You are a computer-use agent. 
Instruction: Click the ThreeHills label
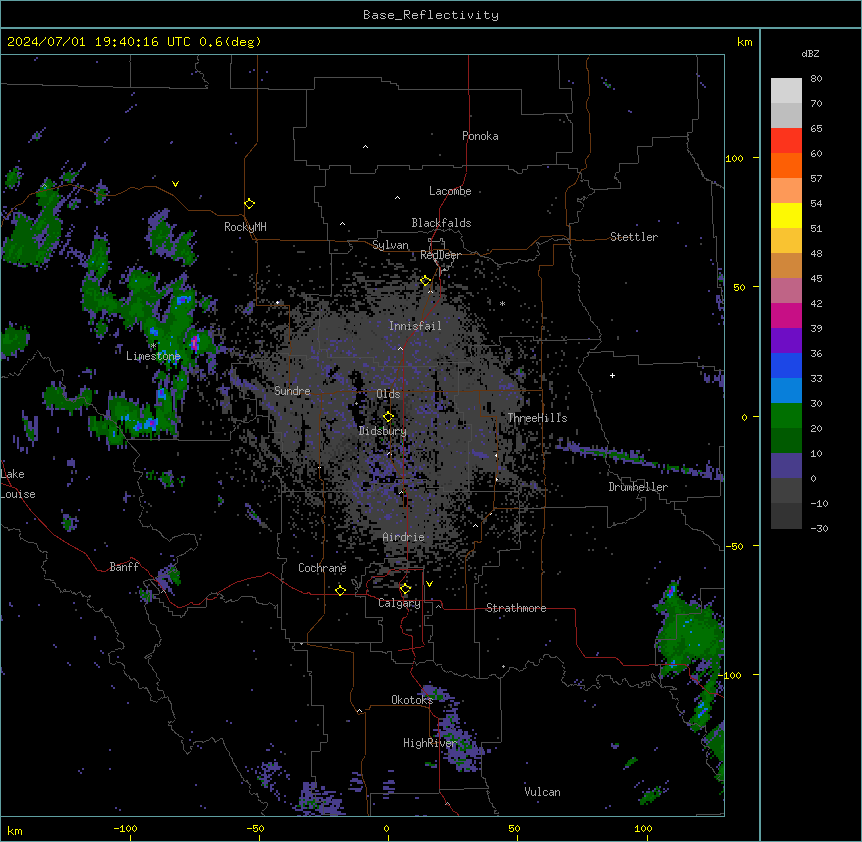click(537, 418)
